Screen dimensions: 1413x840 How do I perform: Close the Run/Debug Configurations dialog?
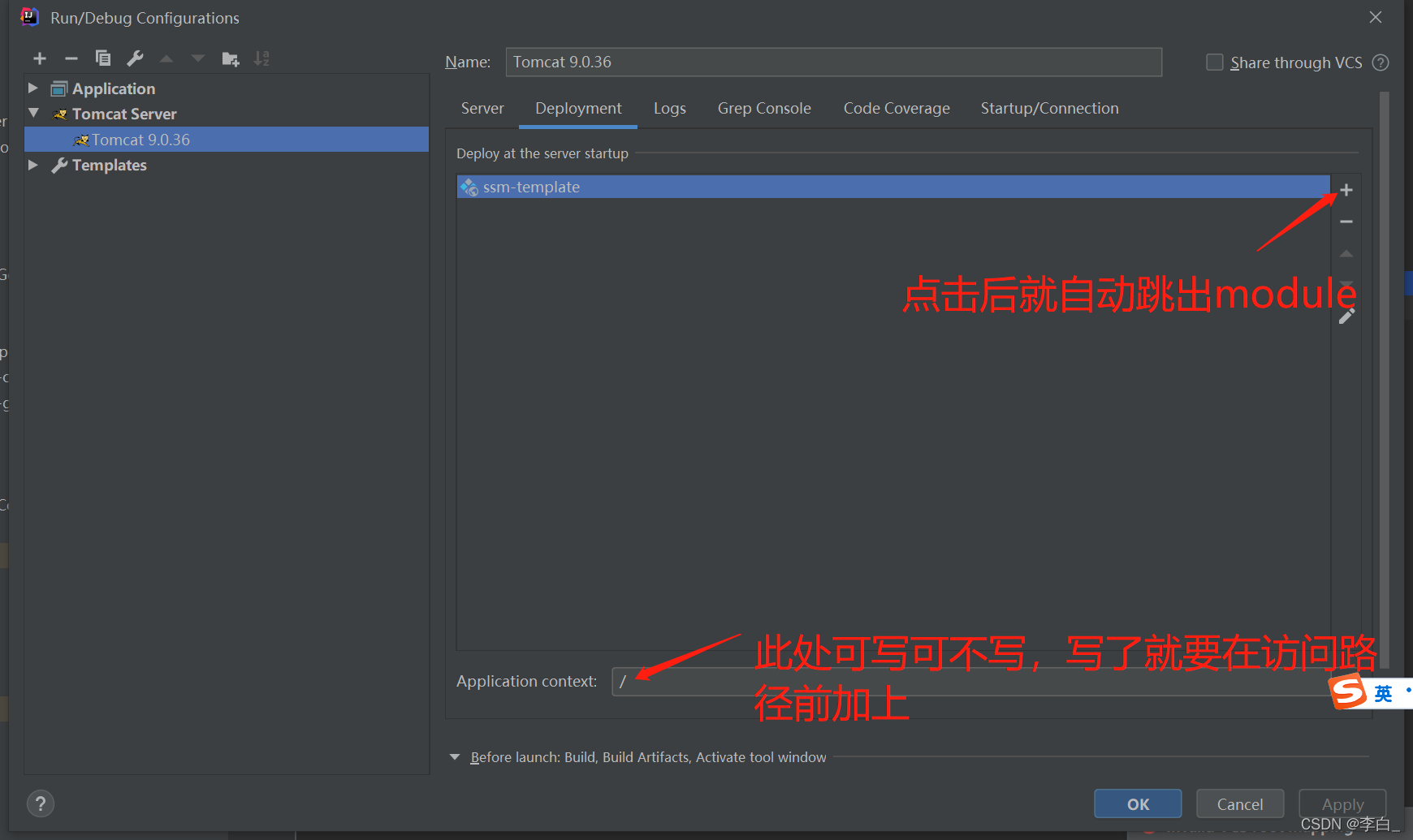1376,17
